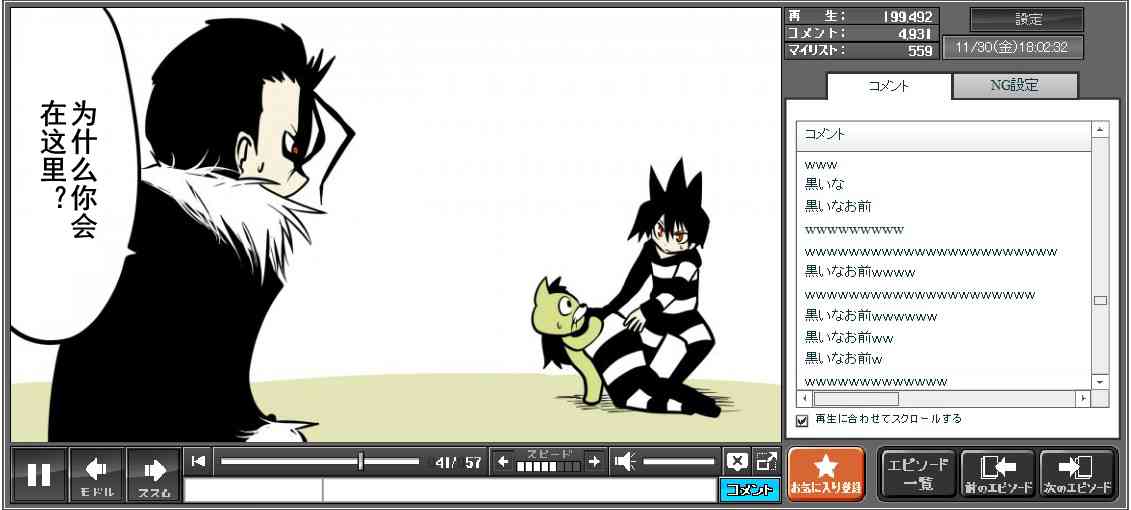Submit comment with blue コメント button
This screenshot has width=1131, height=510.
pyautogui.click(x=749, y=490)
